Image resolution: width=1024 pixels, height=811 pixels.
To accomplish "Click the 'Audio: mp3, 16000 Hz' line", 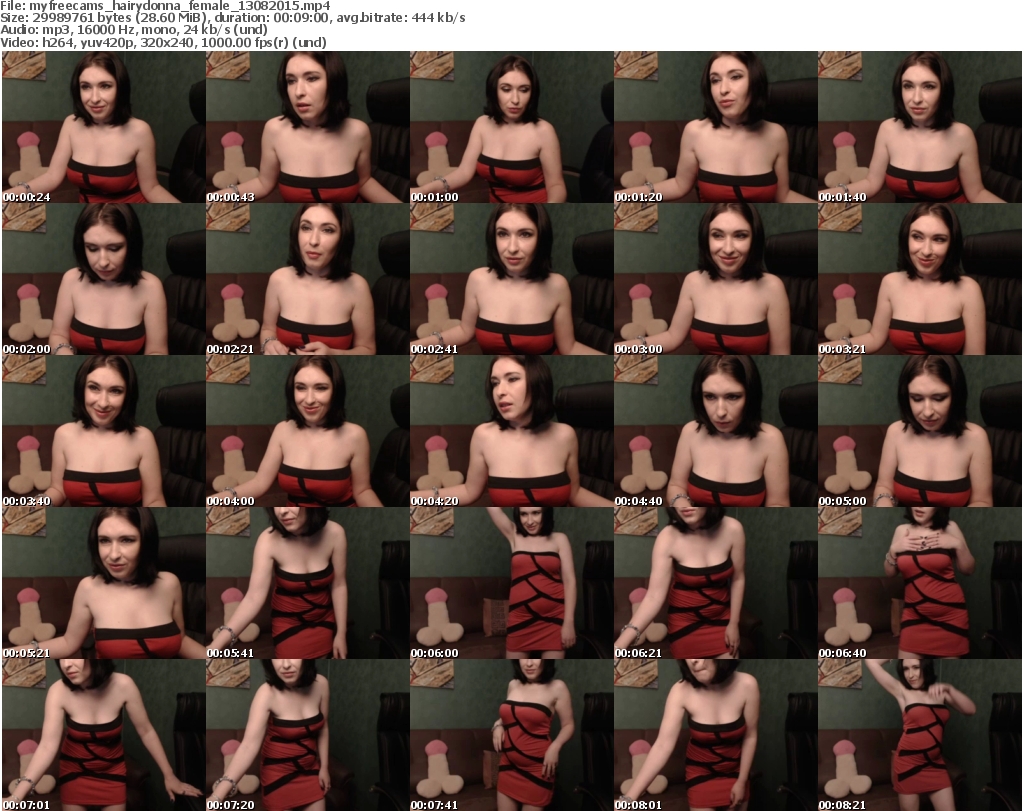I will tap(134, 30).
